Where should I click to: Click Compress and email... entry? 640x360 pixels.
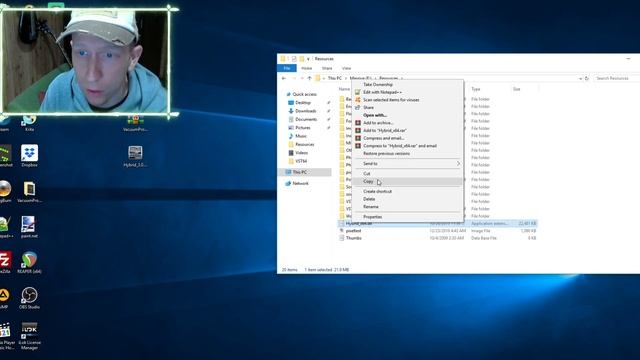click(x=408, y=138)
